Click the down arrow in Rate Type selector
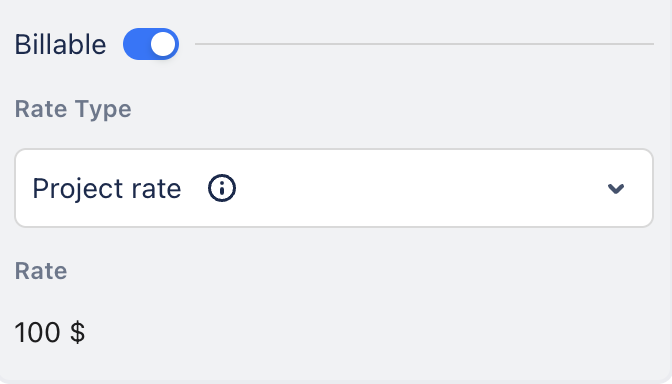The image size is (672, 384). [616, 188]
